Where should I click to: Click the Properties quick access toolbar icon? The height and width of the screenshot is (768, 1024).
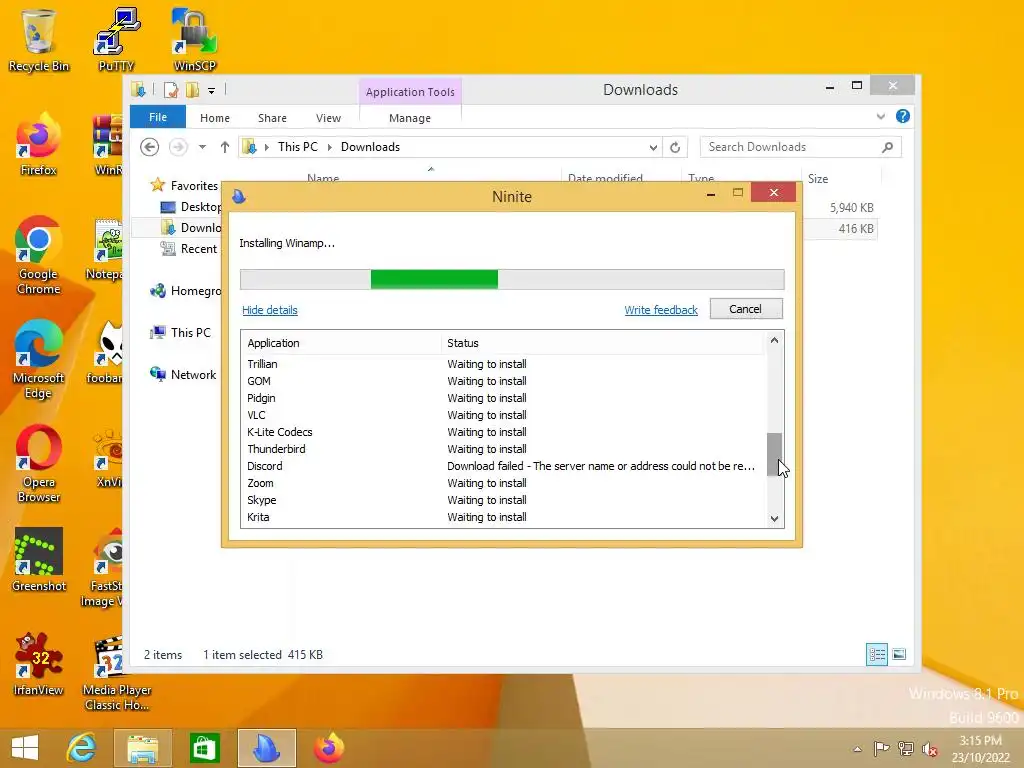point(171,90)
